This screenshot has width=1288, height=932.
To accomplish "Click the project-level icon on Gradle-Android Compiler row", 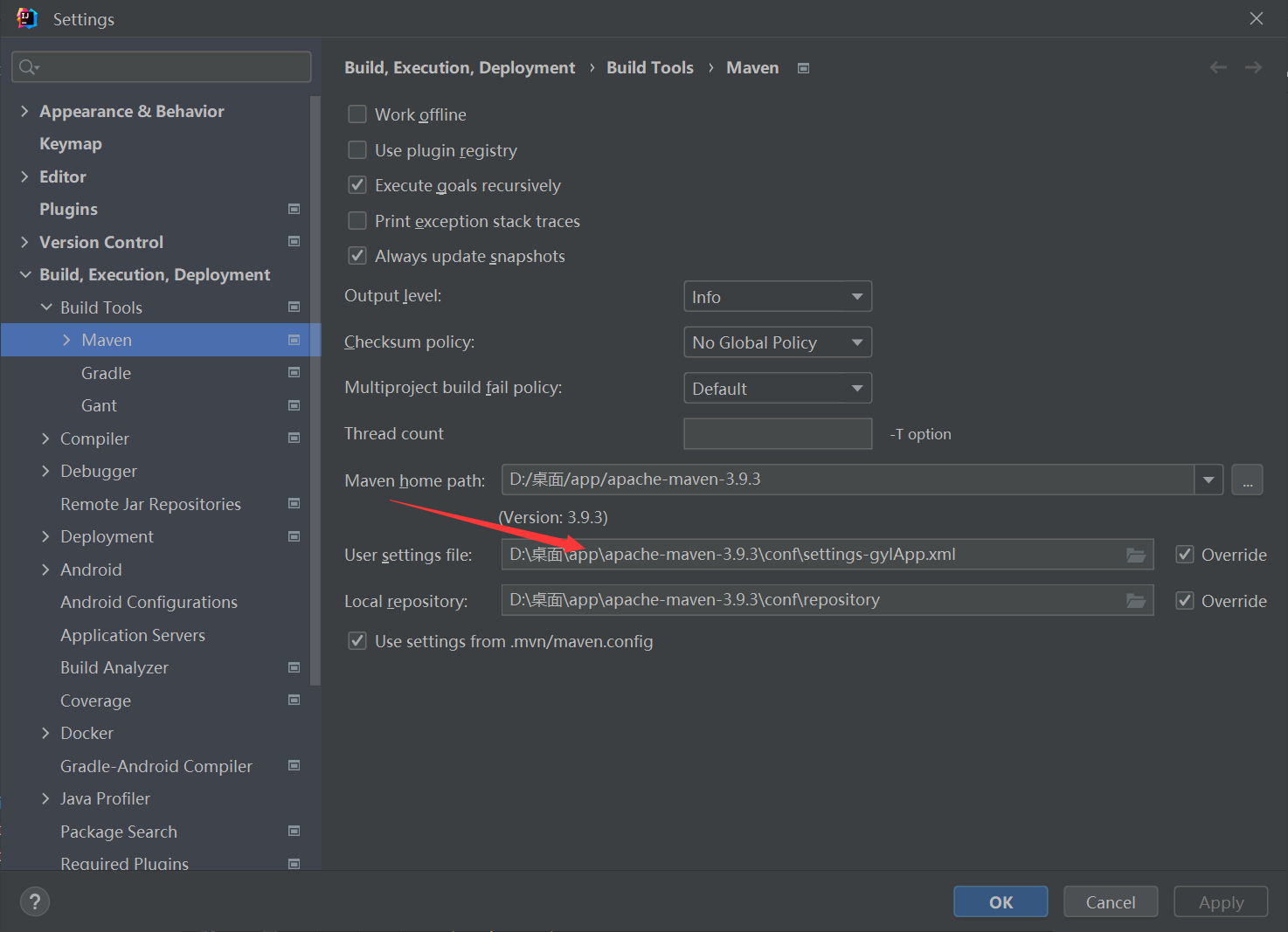I will tap(294, 765).
